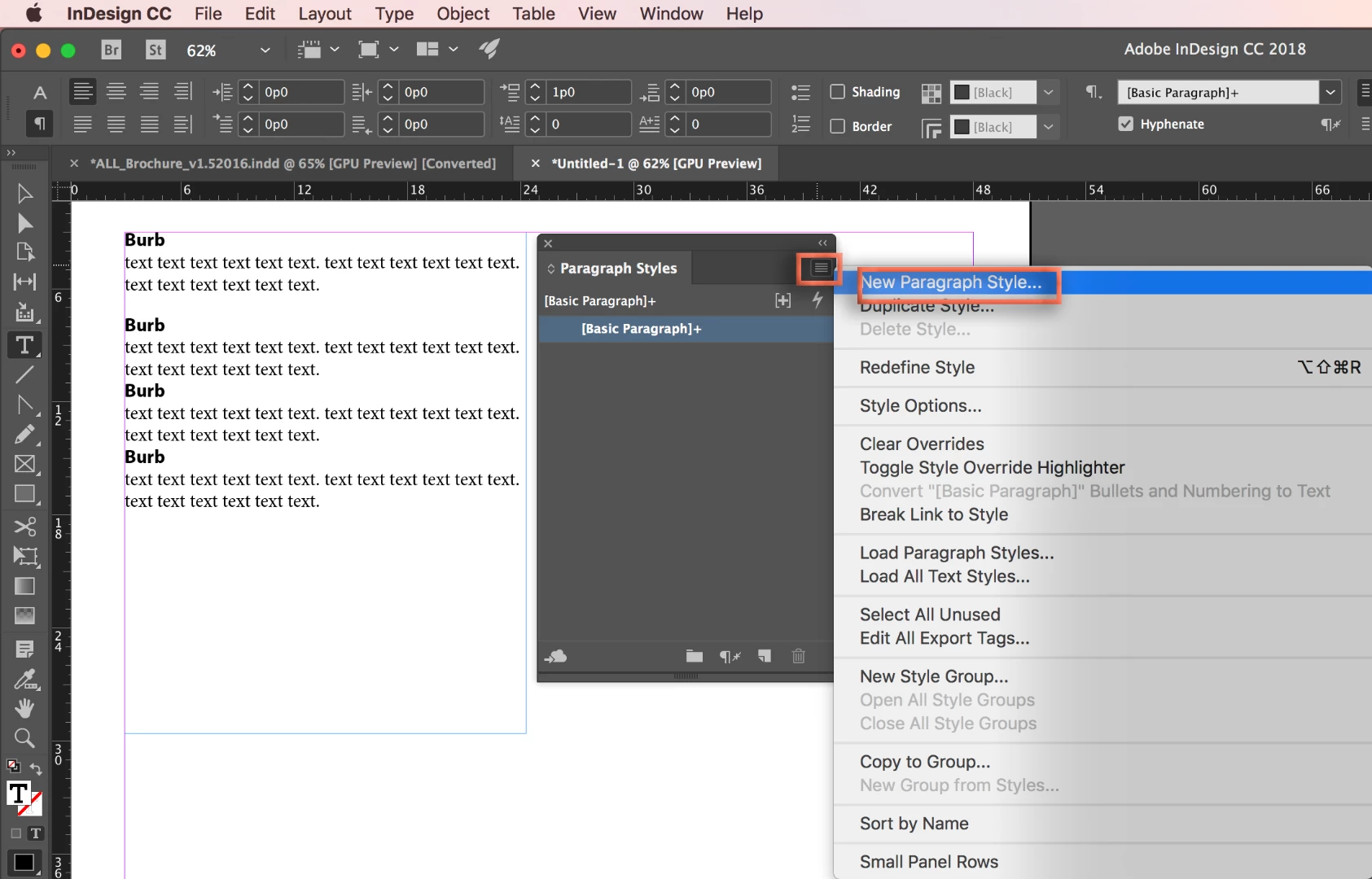Select the Rectangle Frame tool
This screenshot has height=879, width=1372.
pyautogui.click(x=24, y=464)
